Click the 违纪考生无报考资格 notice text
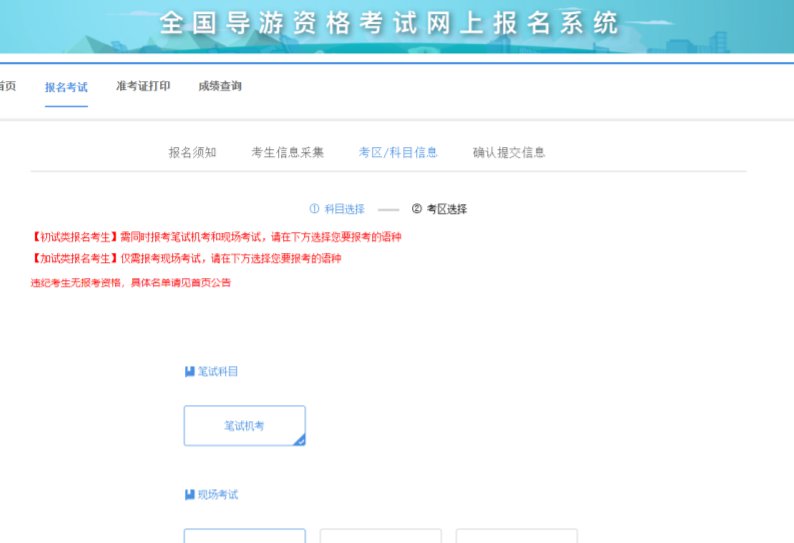 tap(131, 283)
